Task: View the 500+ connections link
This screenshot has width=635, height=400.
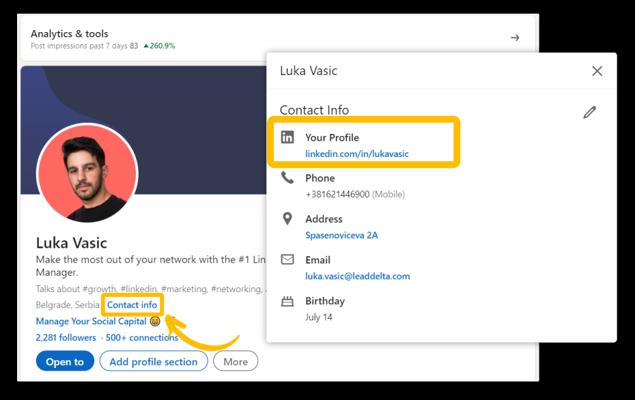Action: point(142,338)
